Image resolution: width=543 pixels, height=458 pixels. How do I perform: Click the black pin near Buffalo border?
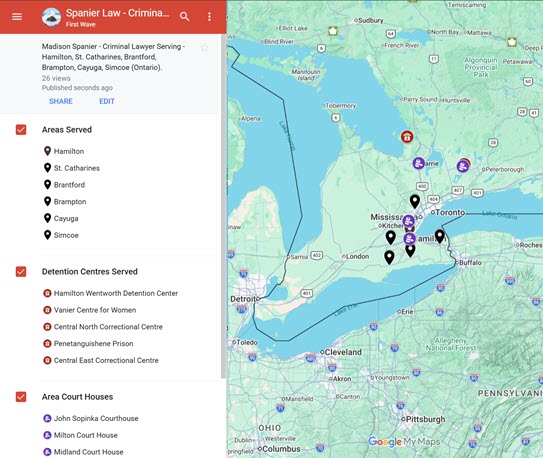click(440, 236)
